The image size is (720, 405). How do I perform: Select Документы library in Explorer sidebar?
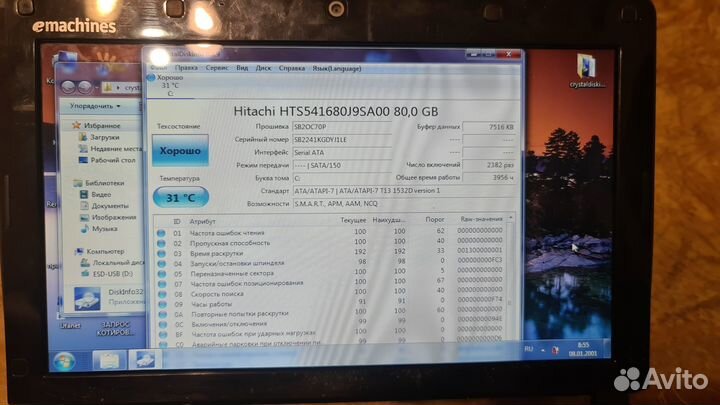(105, 206)
